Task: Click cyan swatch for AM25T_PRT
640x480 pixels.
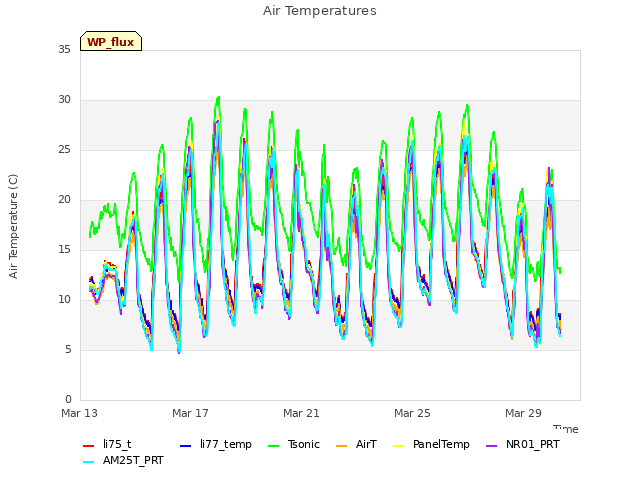Action: coord(88,462)
